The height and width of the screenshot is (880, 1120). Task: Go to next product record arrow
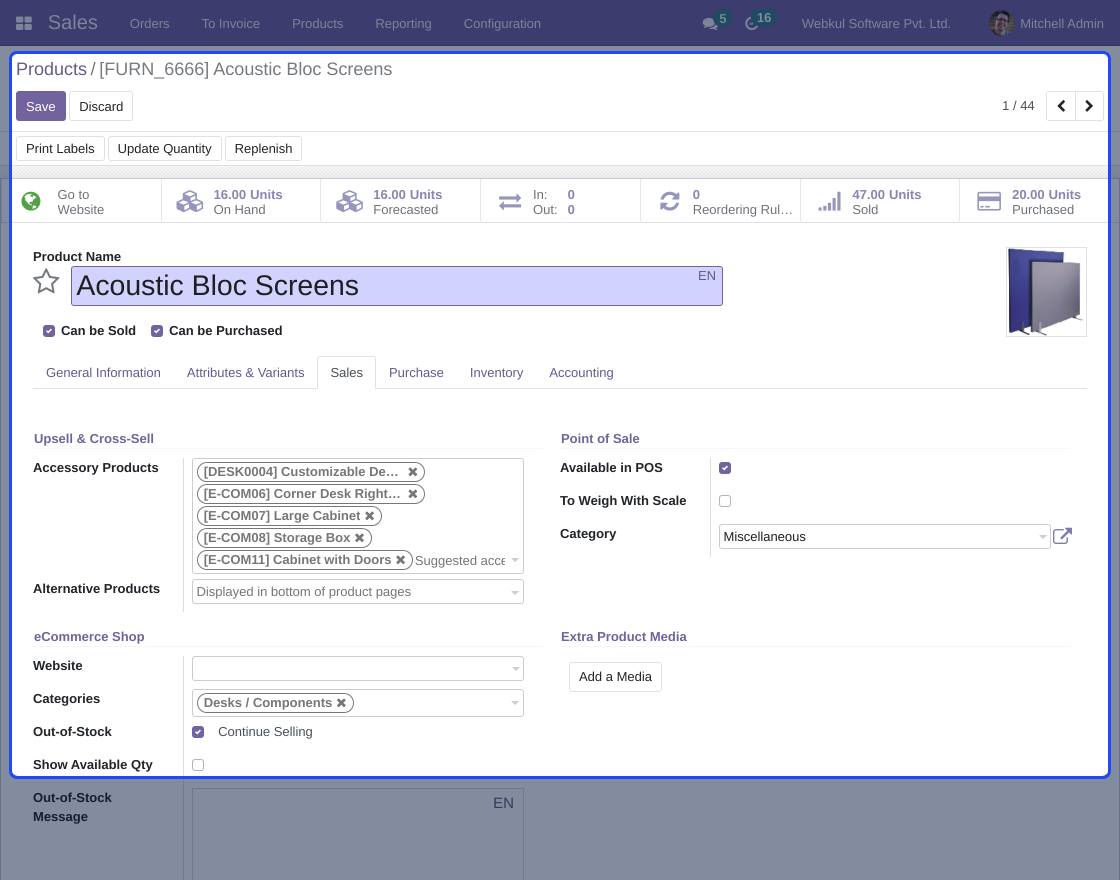[x=1089, y=106]
